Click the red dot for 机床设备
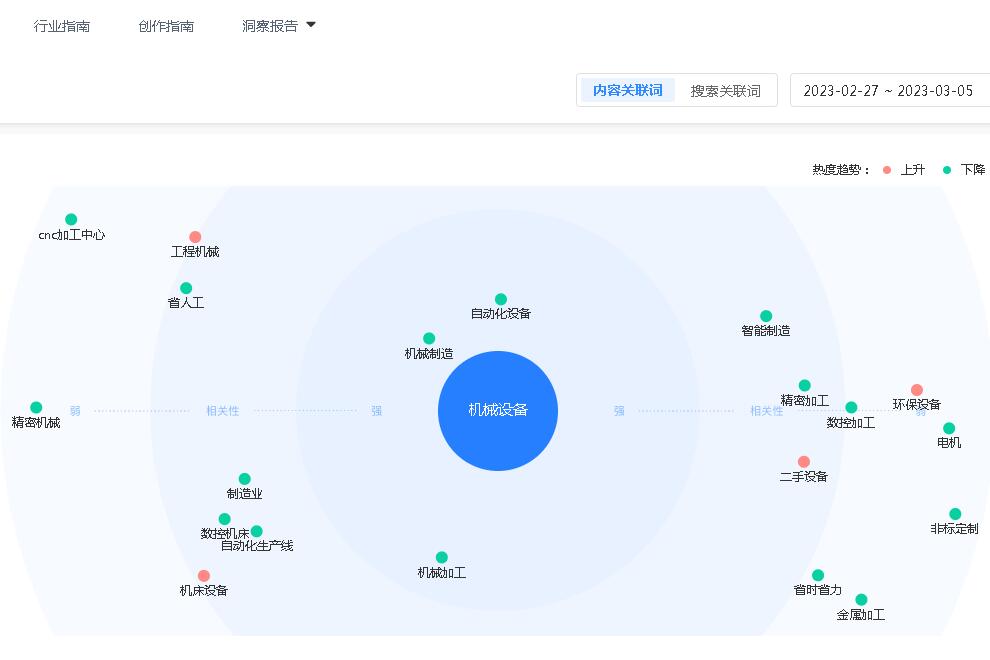 point(203,575)
